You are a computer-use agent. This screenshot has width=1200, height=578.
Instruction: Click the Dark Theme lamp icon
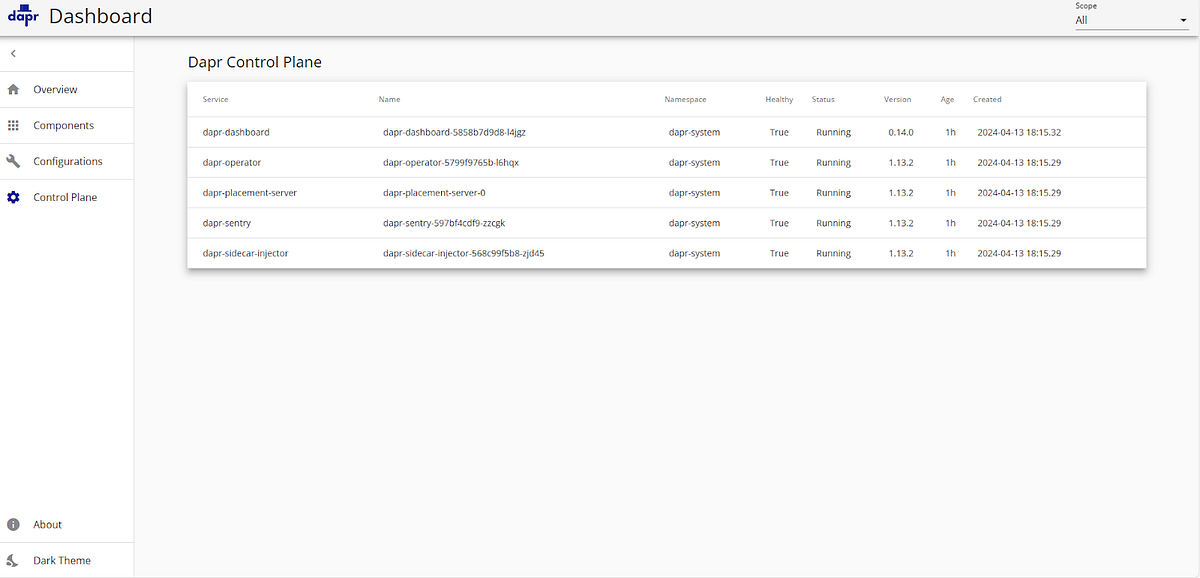tap(11, 560)
